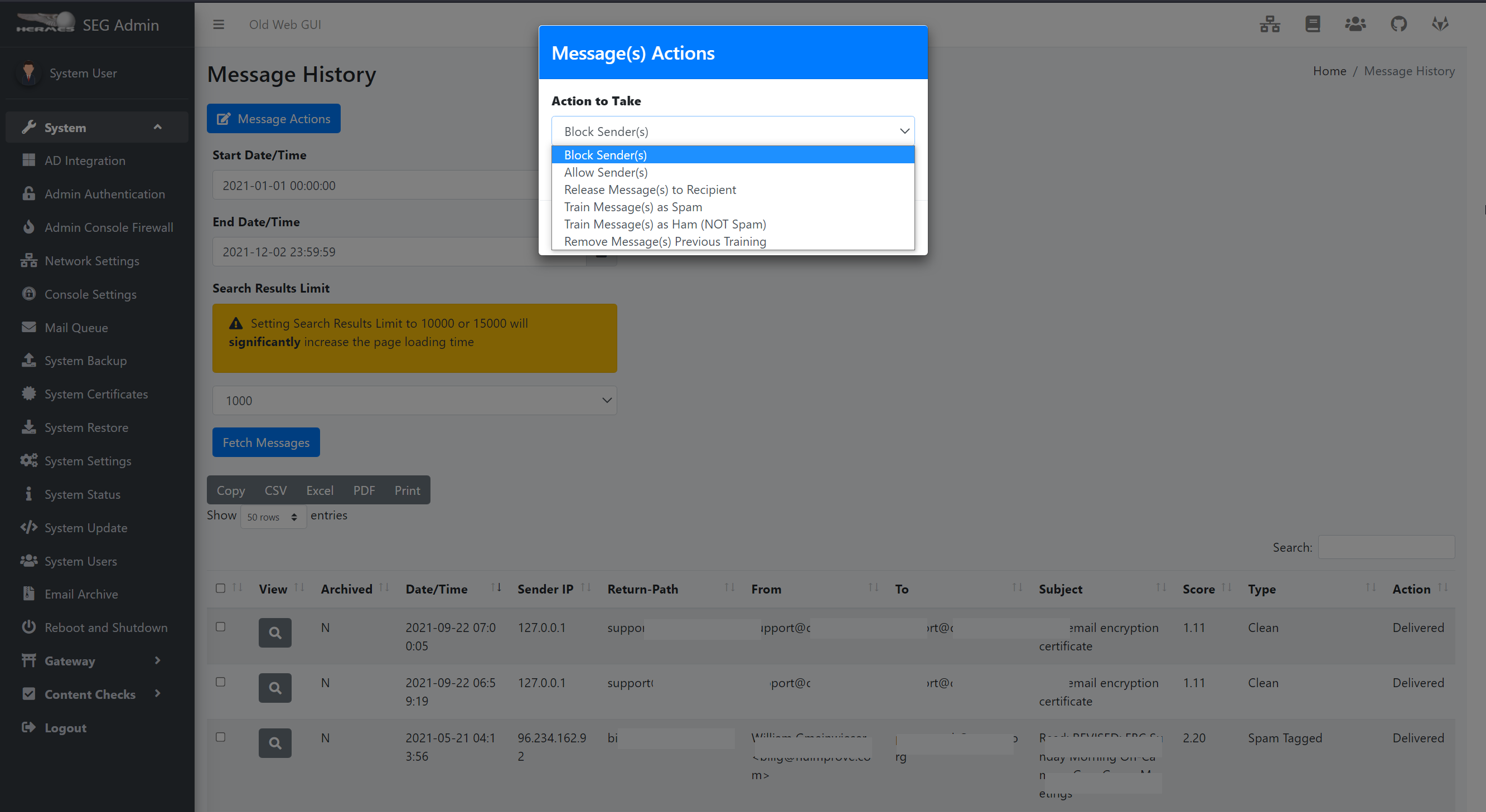Click magnifier icon for 96.234.162.92 message

pos(274,743)
